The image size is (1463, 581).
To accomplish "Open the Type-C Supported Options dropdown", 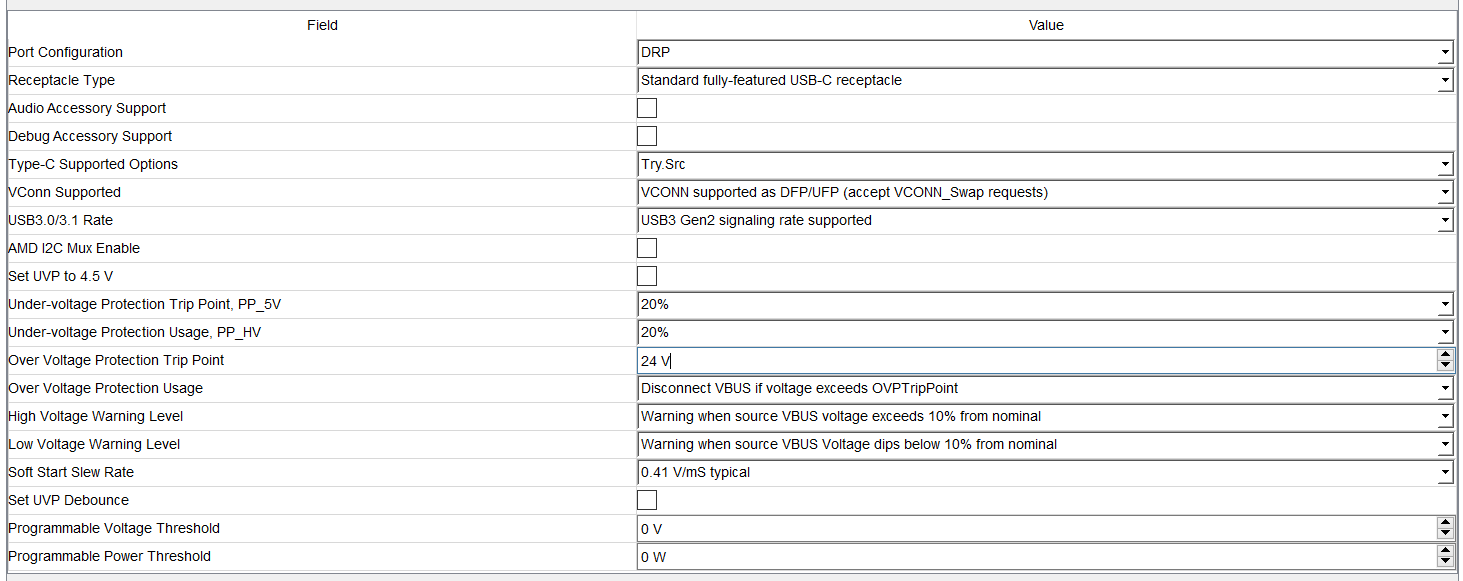I will (x=1445, y=164).
